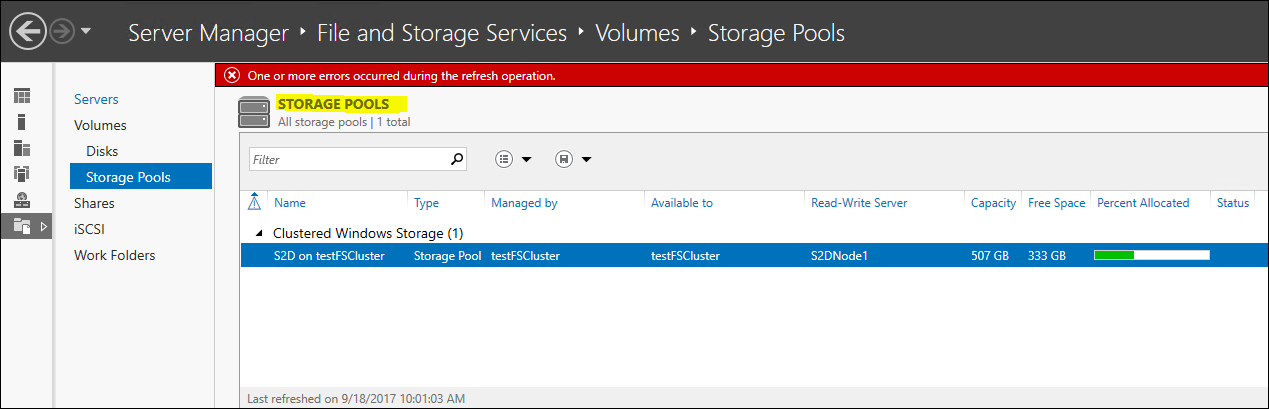This screenshot has width=1269, height=409.
Task: Open the Dashboard icon in left rail
Action: (22, 96)
